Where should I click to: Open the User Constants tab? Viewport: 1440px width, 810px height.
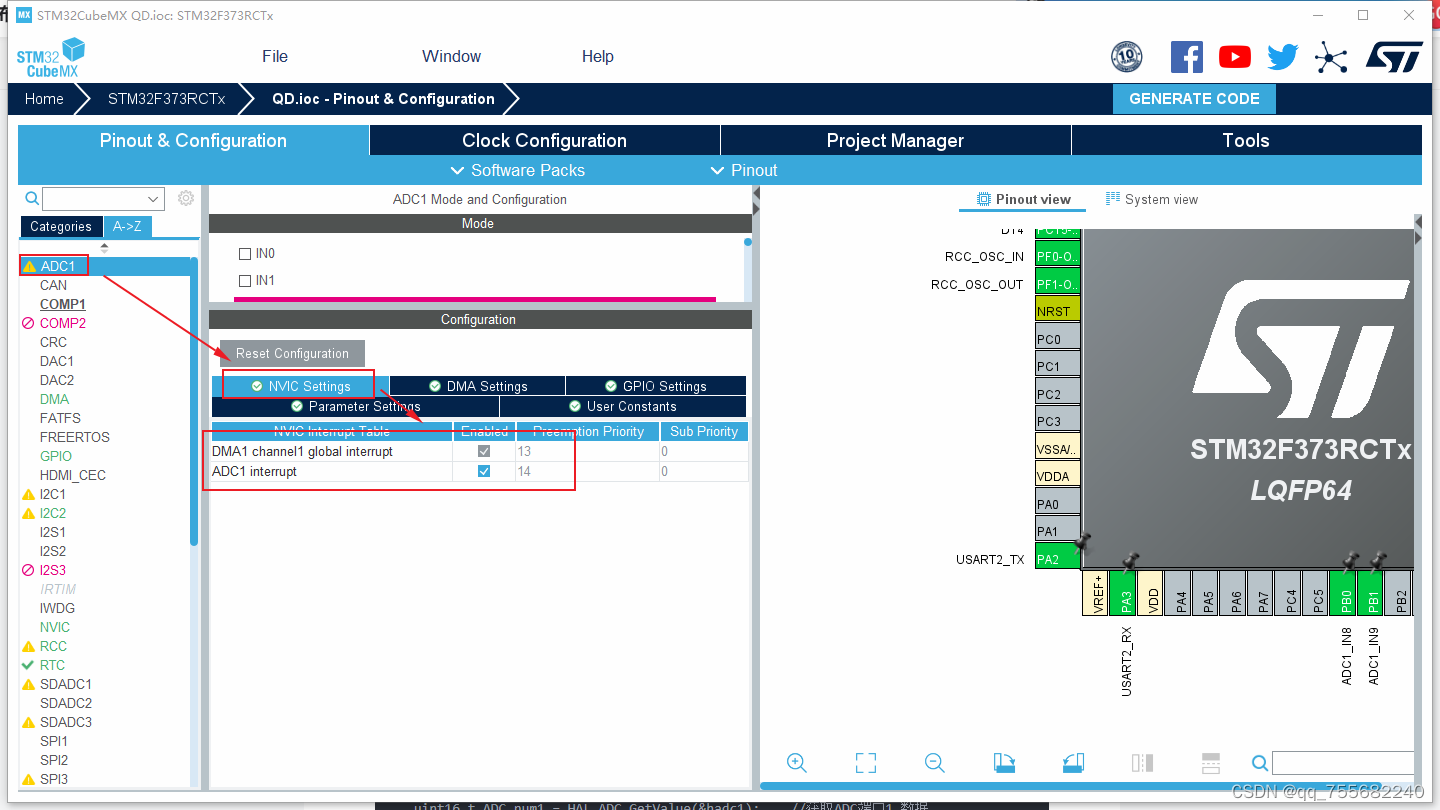click(623, 407)
